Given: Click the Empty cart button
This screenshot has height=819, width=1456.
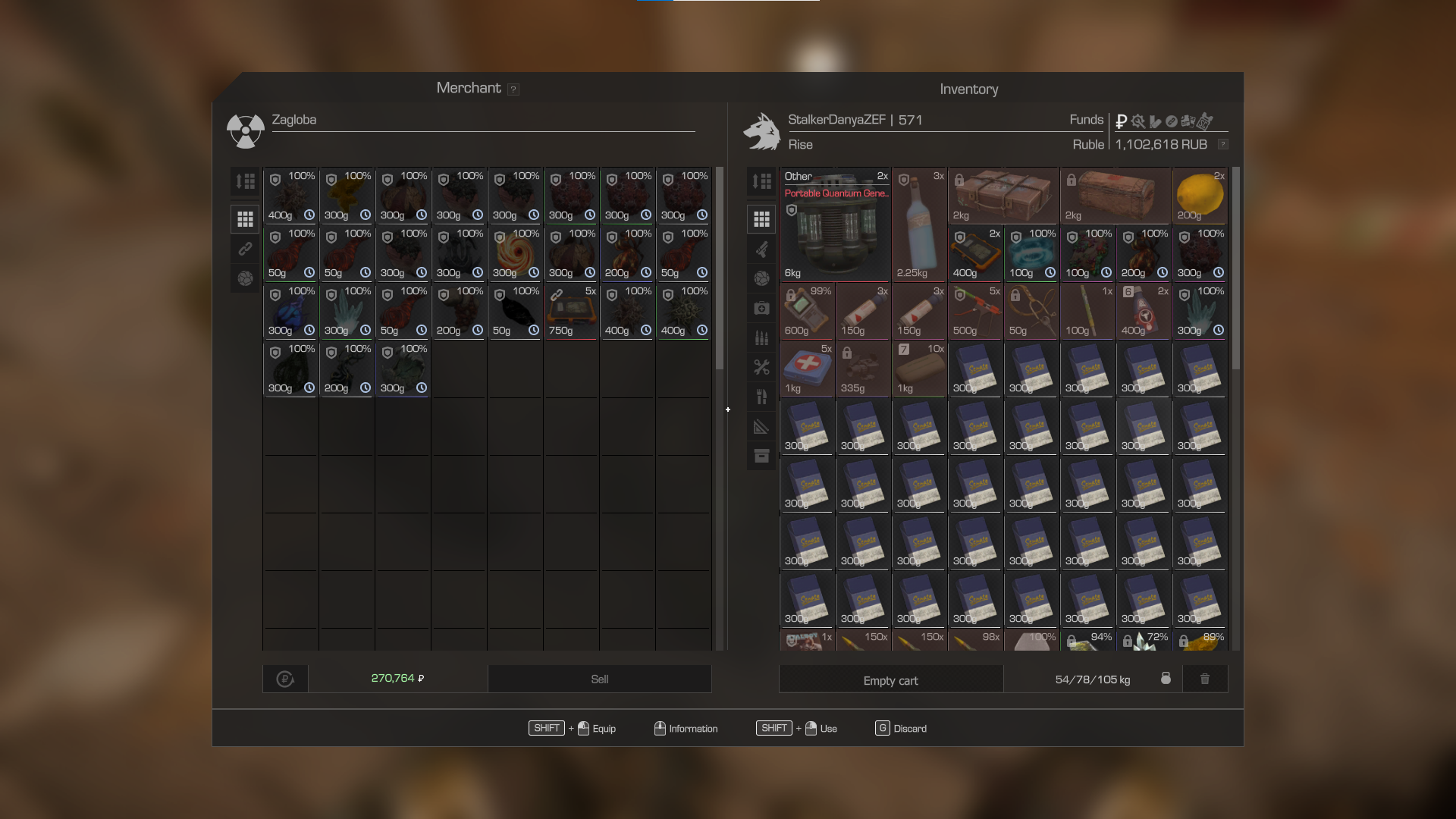Looking at the screenshot, I should [x=890, y=680].
